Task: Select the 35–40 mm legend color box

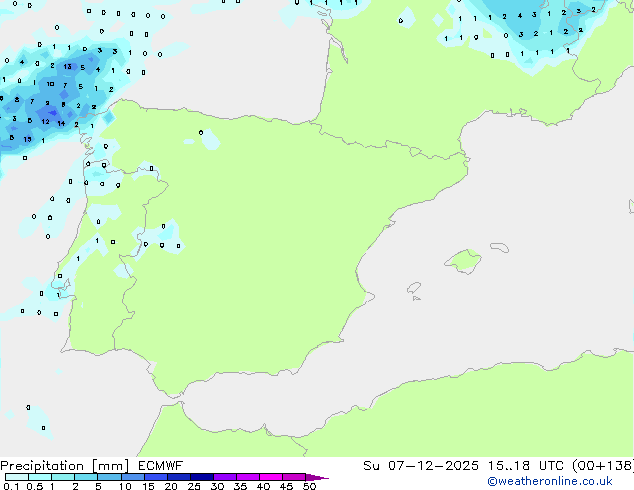Action: (x=248, y=477)
